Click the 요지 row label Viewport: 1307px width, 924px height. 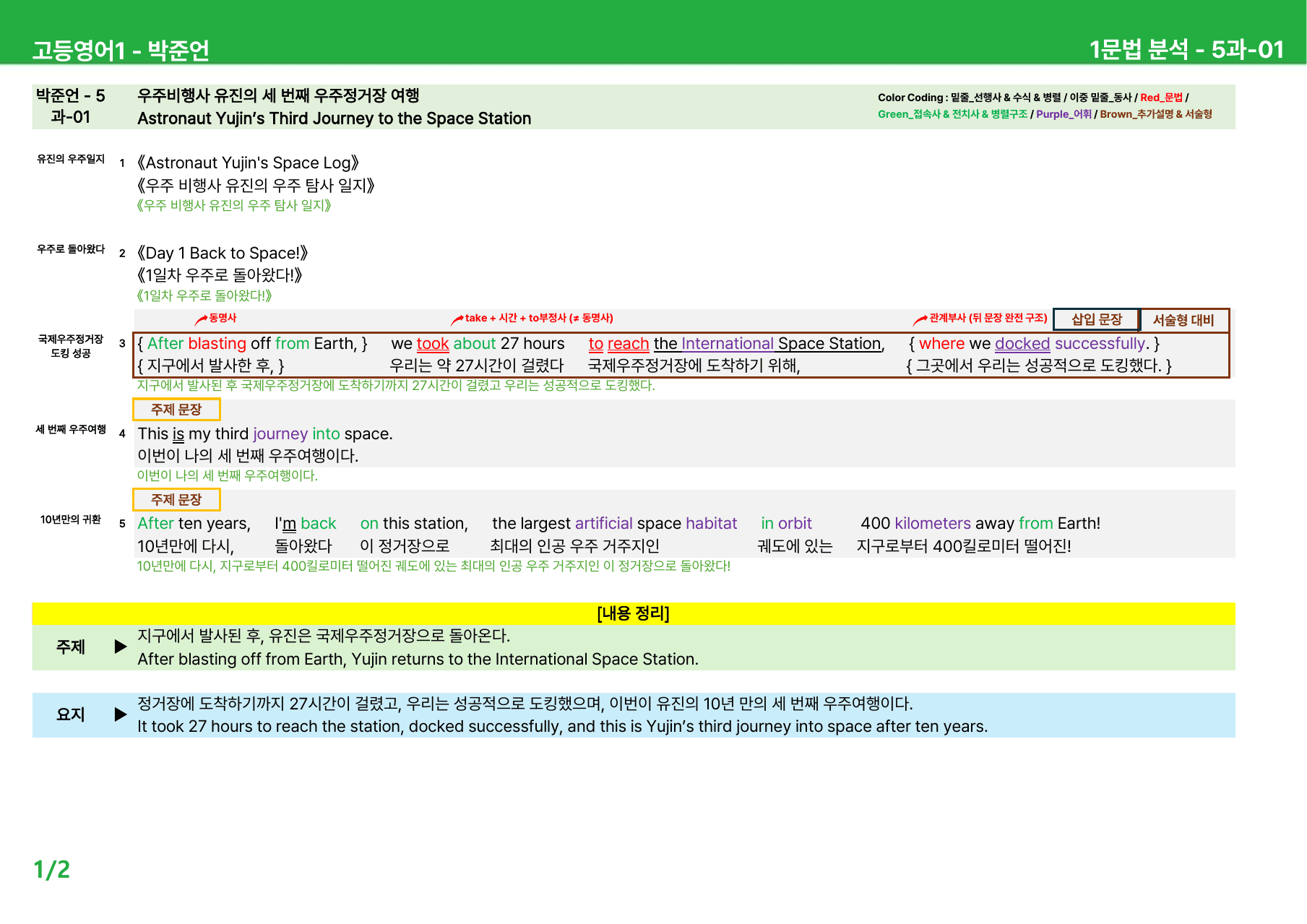(x=71, y=714)
